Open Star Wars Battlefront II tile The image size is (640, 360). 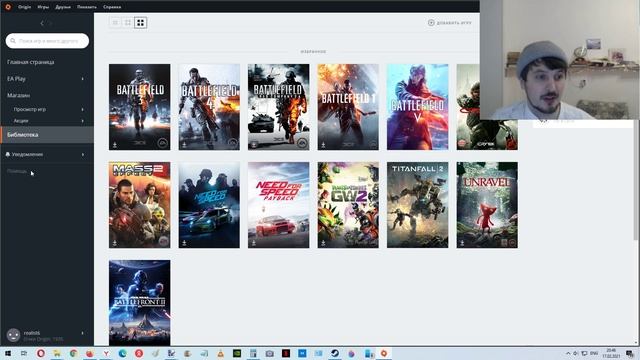click(x=140, y=303)
